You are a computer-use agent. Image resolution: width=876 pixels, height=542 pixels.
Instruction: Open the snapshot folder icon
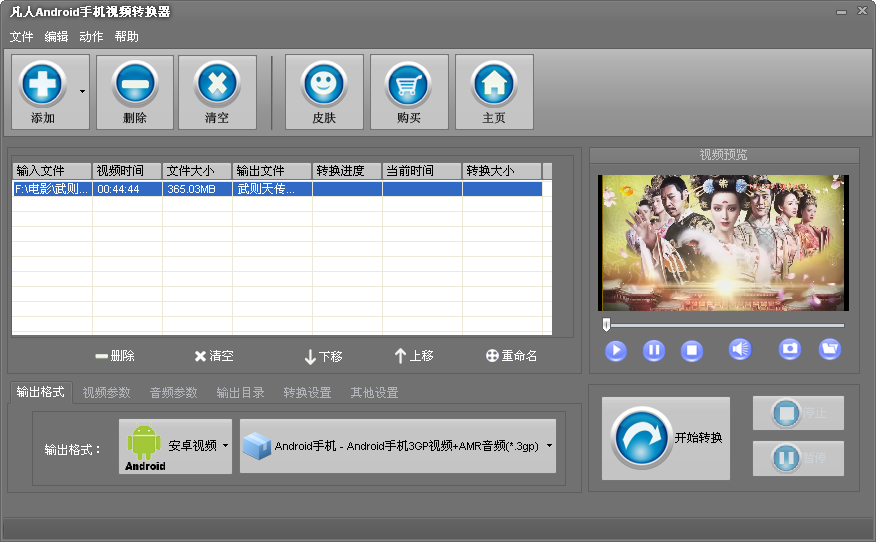[830, 349]
